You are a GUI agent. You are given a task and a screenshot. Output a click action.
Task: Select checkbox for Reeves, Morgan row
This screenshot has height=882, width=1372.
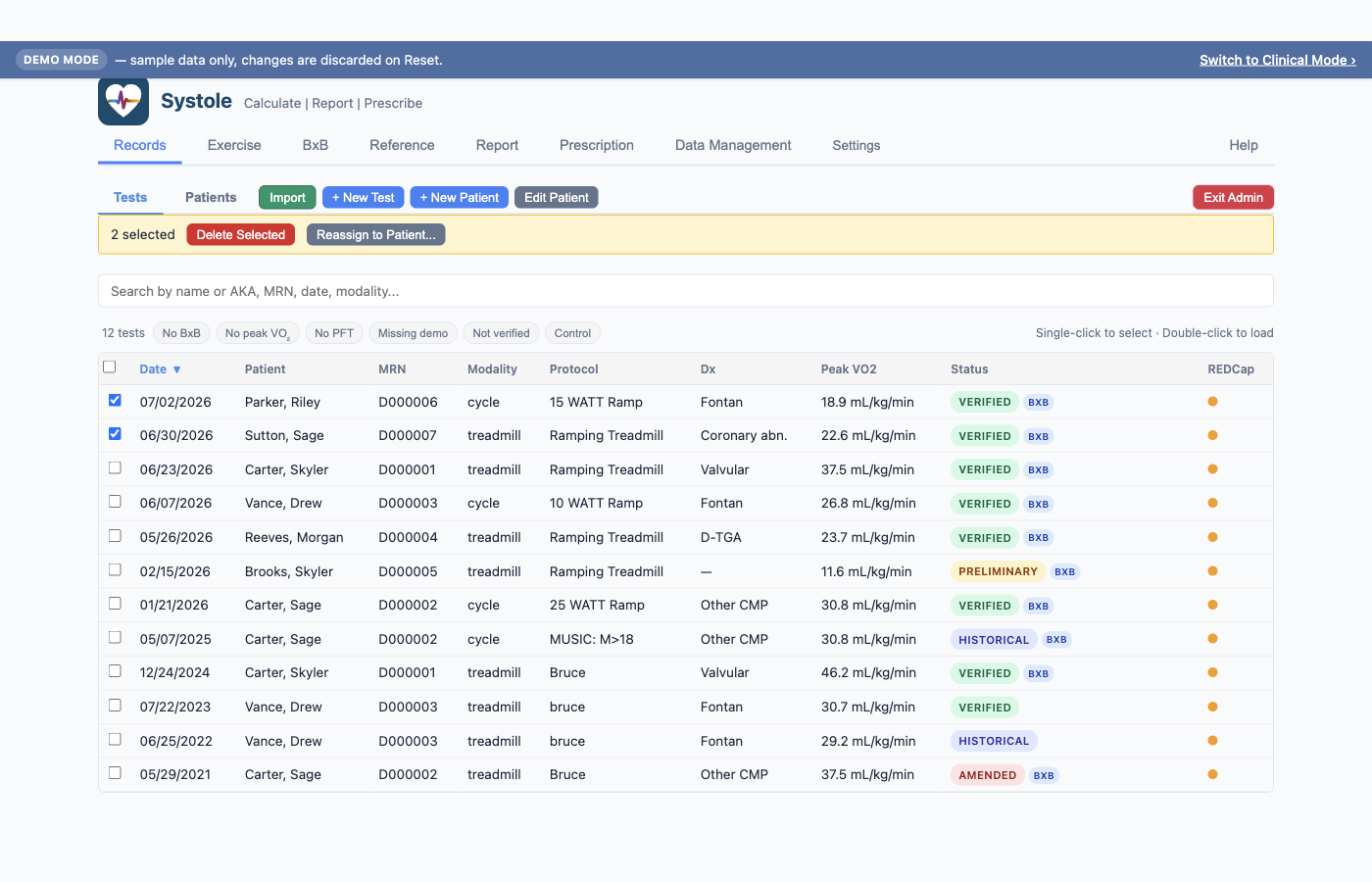[x=115, y=536]
